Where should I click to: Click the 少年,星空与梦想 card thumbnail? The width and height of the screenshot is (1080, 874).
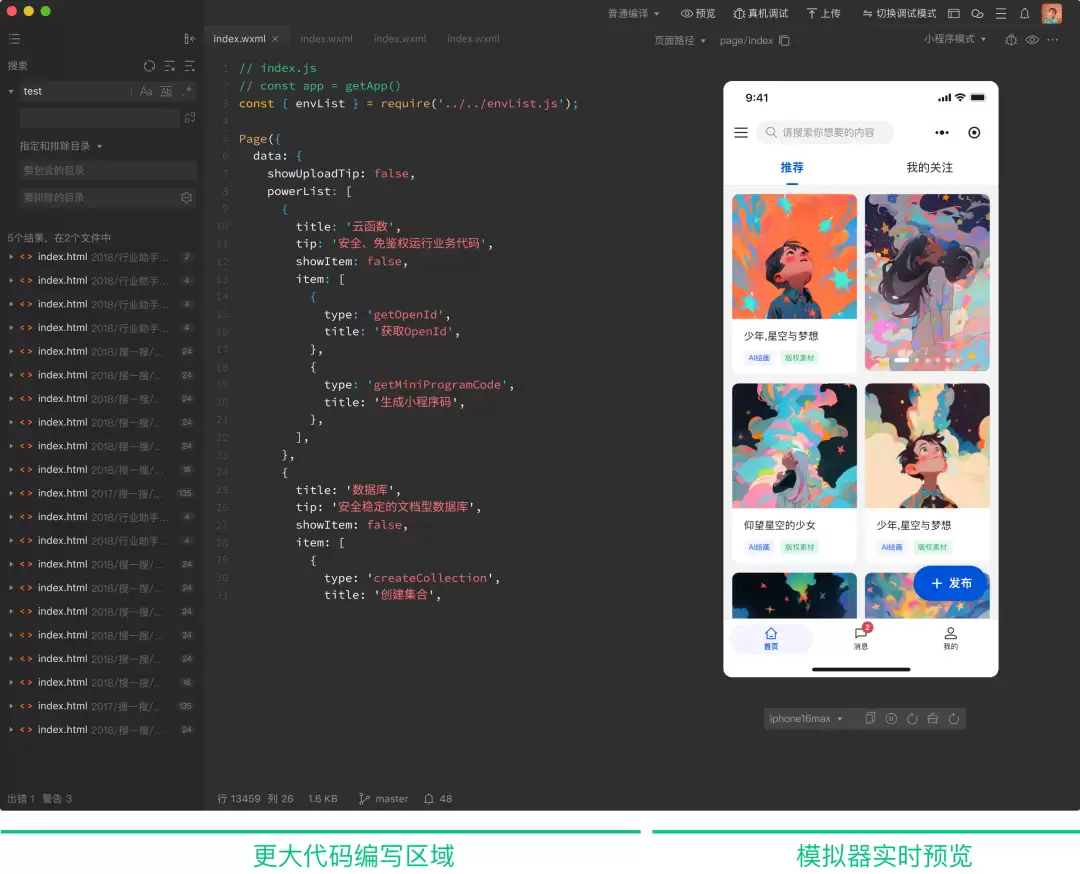point(793,256)
